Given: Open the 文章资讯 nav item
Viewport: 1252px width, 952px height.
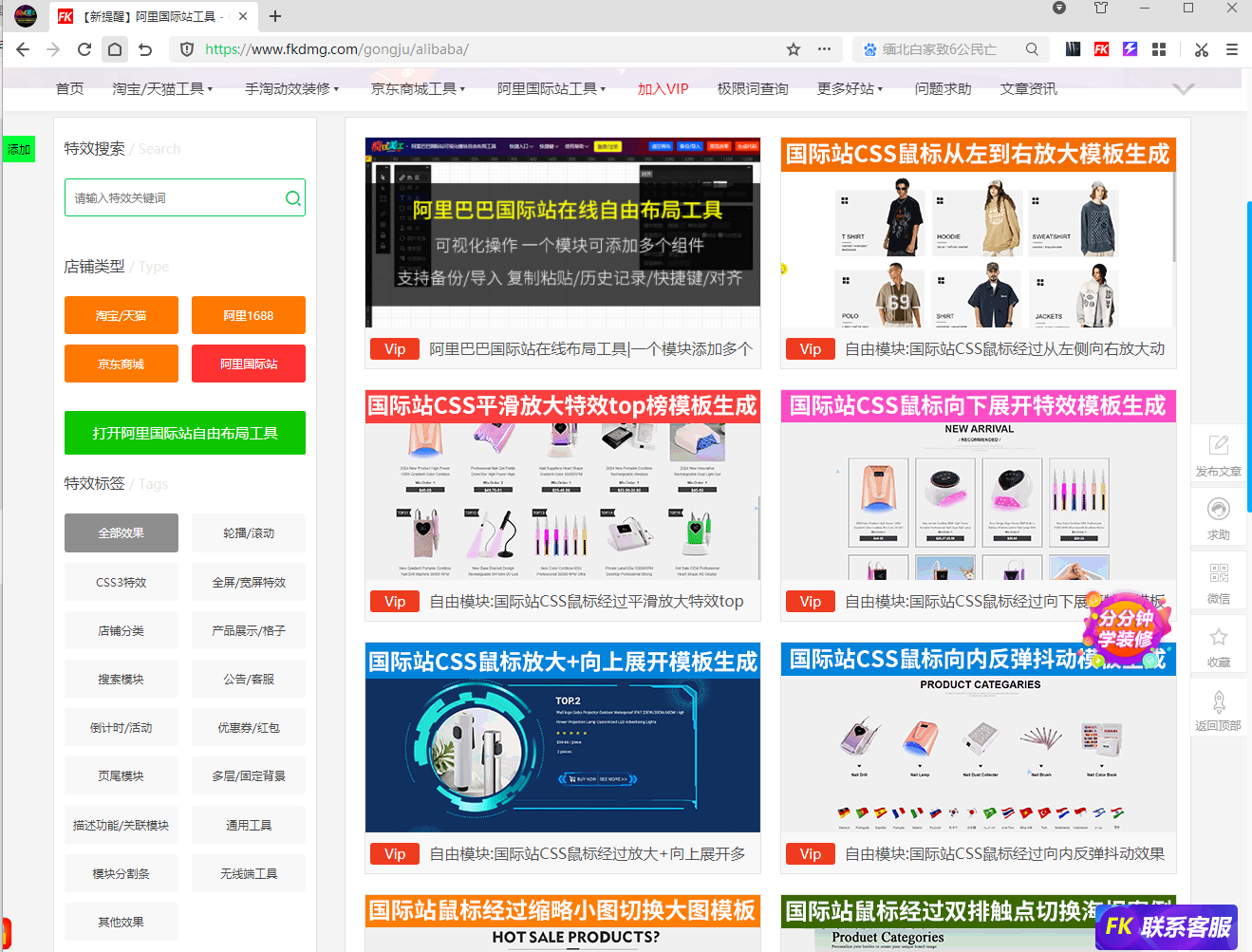Looking at the screenshot, I should [1028, 88].
